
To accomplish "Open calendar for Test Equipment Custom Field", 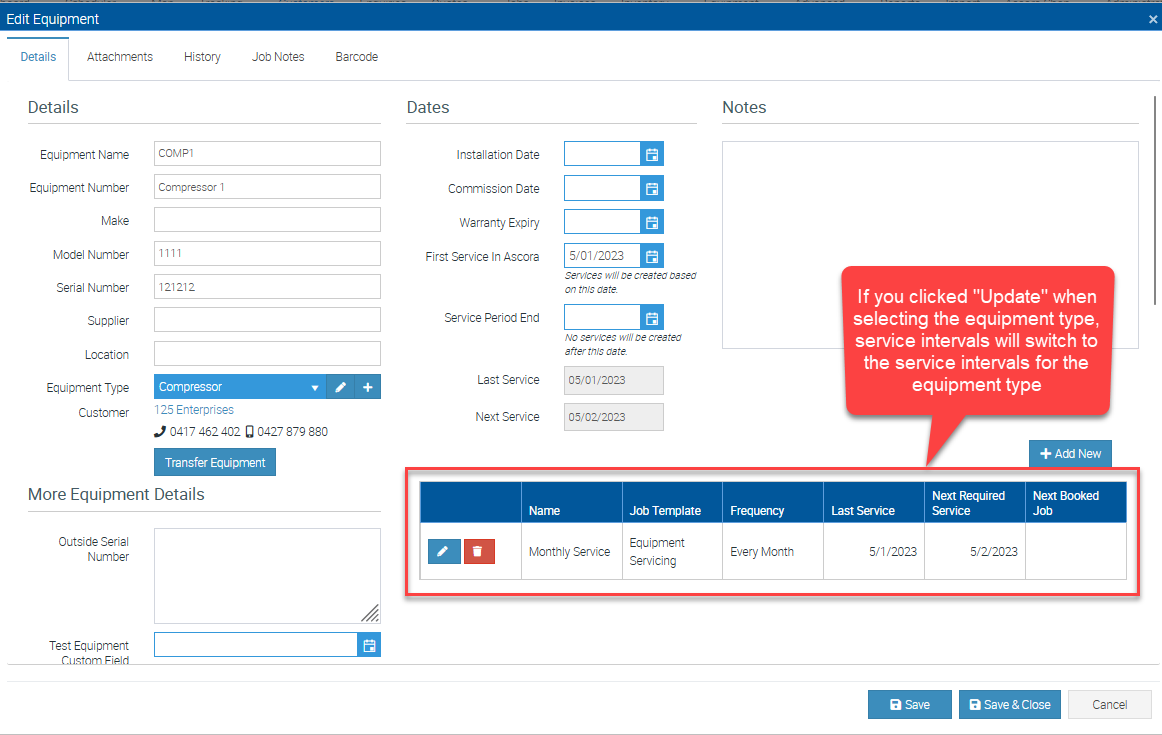I will [369, 645].
